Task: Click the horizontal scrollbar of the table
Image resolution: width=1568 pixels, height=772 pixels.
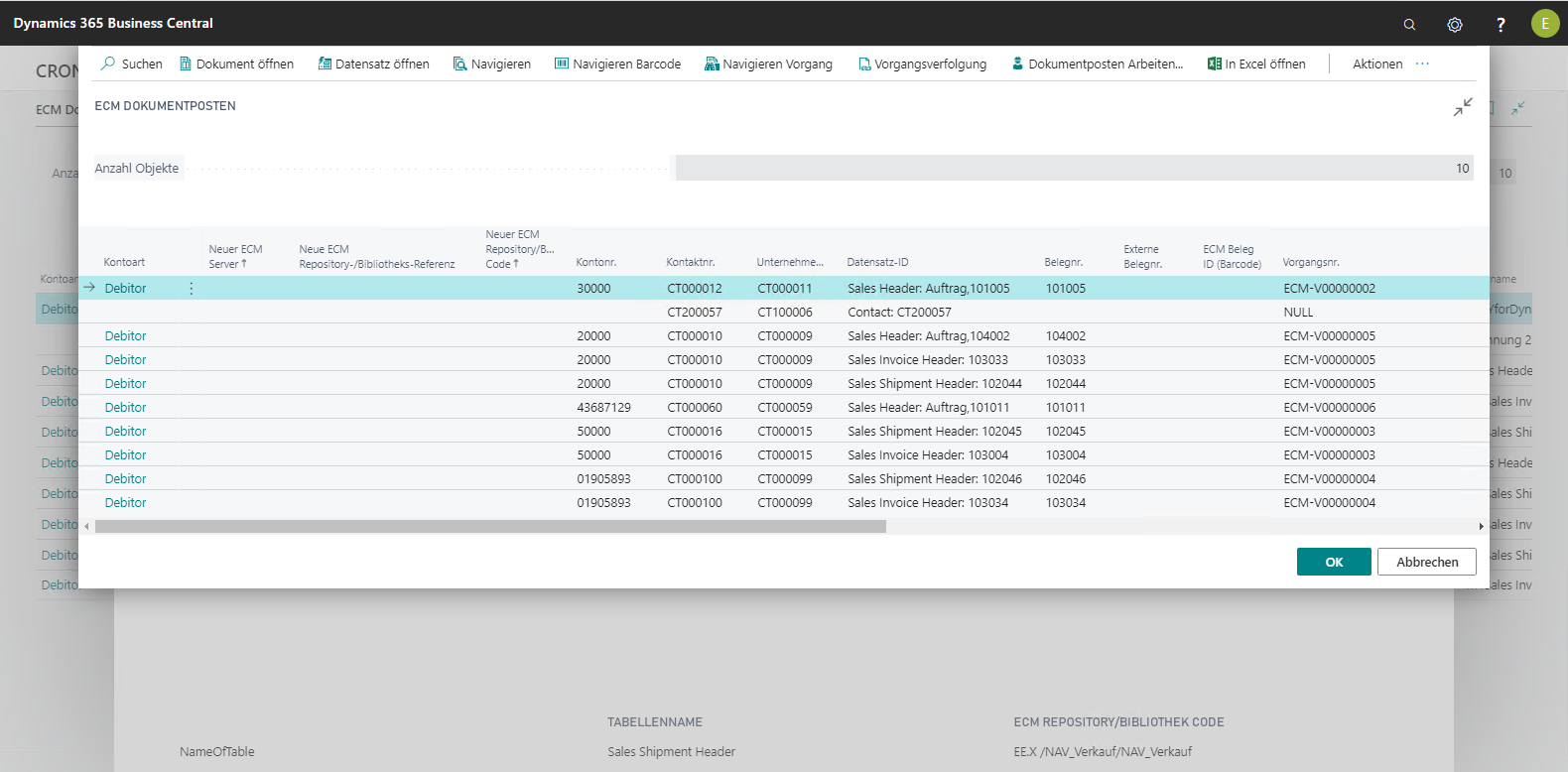Action: click(x=490, y=527)
